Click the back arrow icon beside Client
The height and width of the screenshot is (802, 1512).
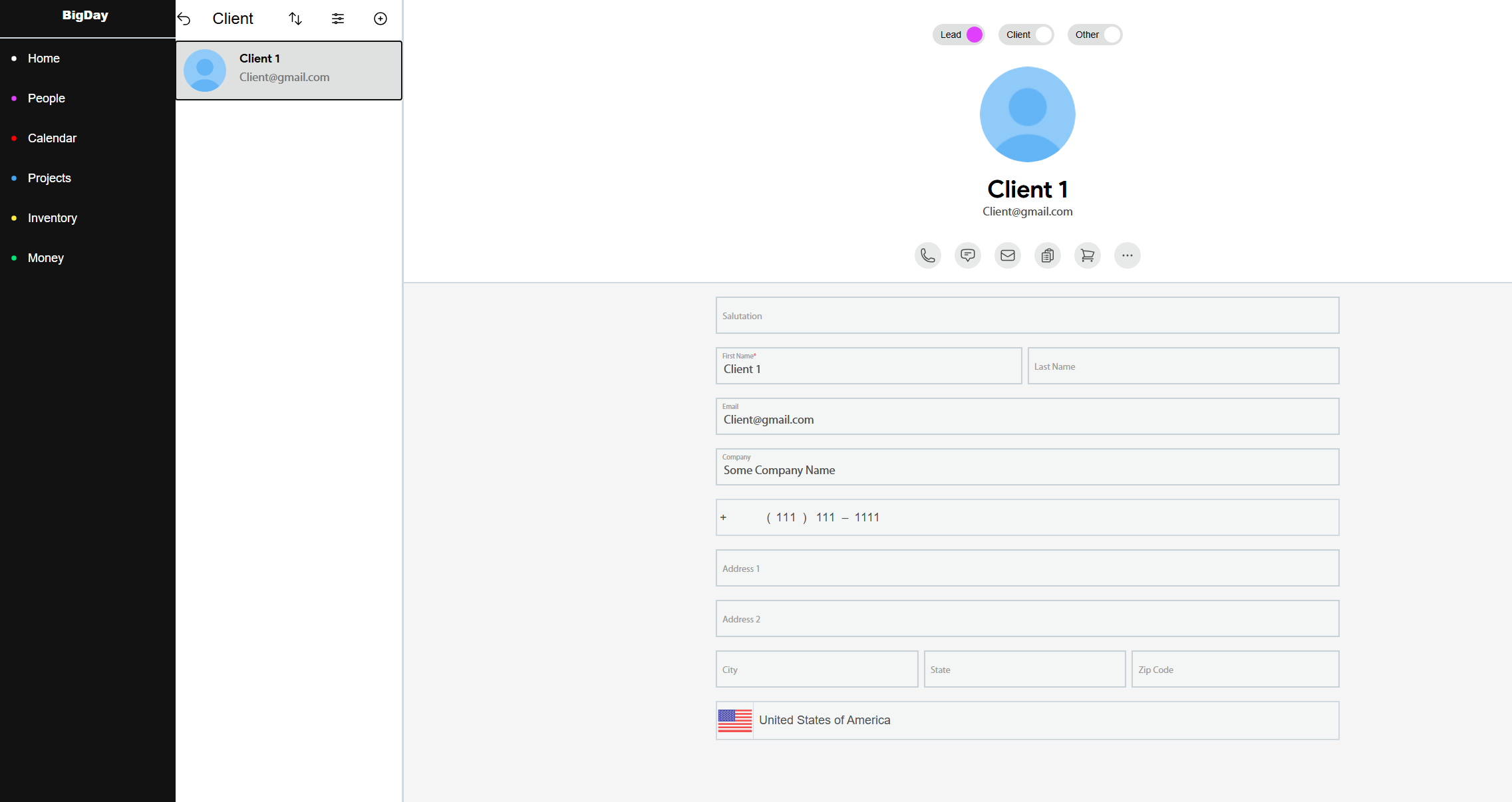(x=184, y=19)
